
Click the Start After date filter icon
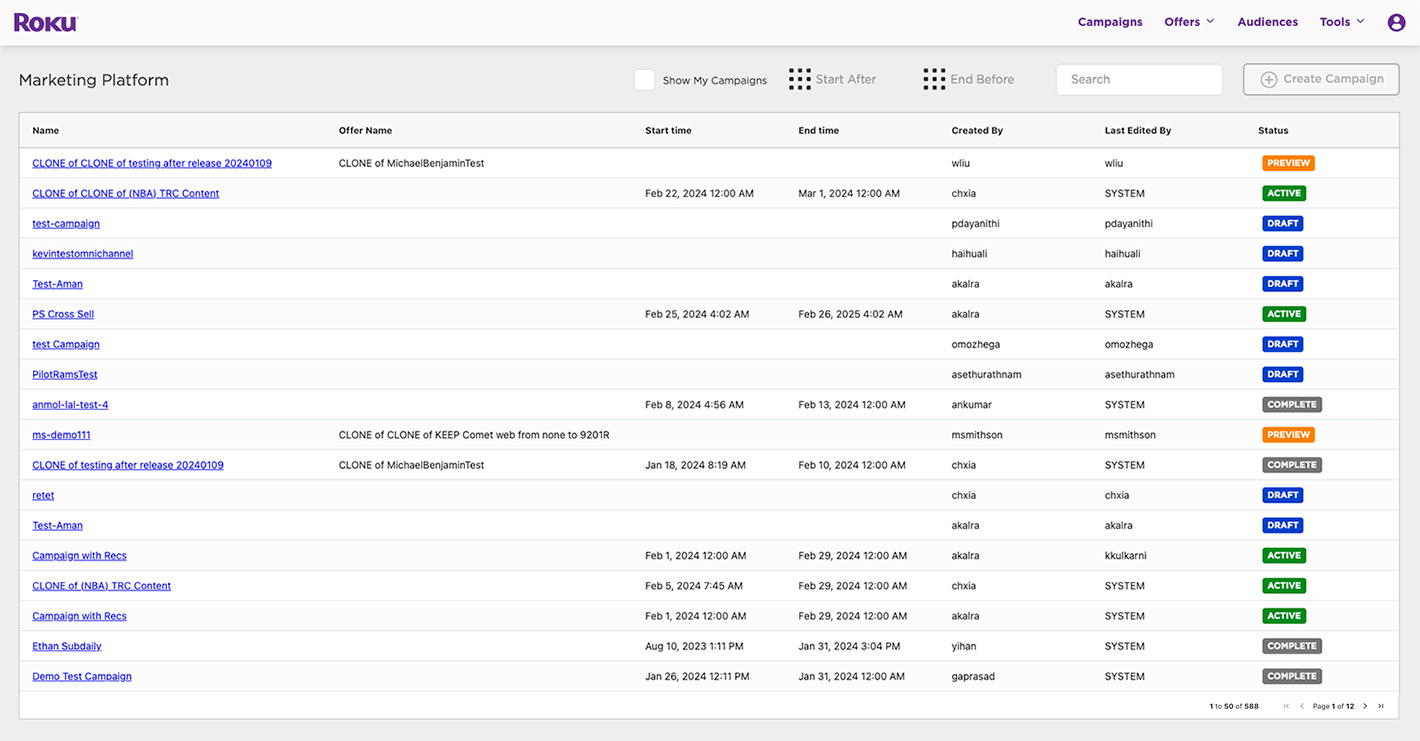point(800,78)
